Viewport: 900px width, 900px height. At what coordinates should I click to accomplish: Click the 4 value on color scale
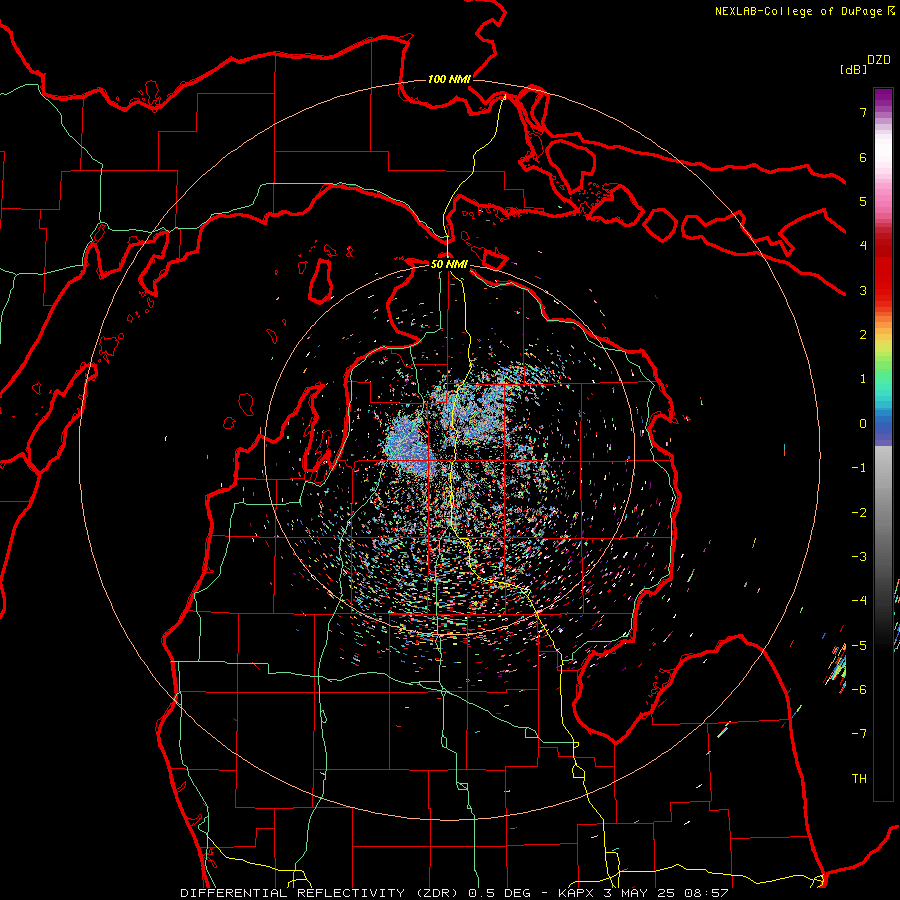coord(863,246)
